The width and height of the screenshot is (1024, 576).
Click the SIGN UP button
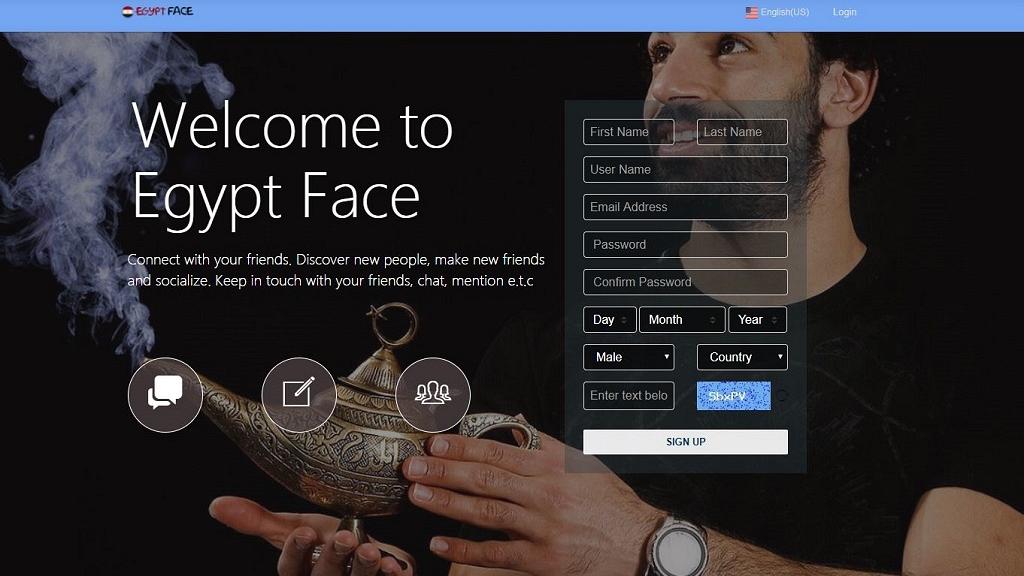pyautogui.click(x=685, y=441)
